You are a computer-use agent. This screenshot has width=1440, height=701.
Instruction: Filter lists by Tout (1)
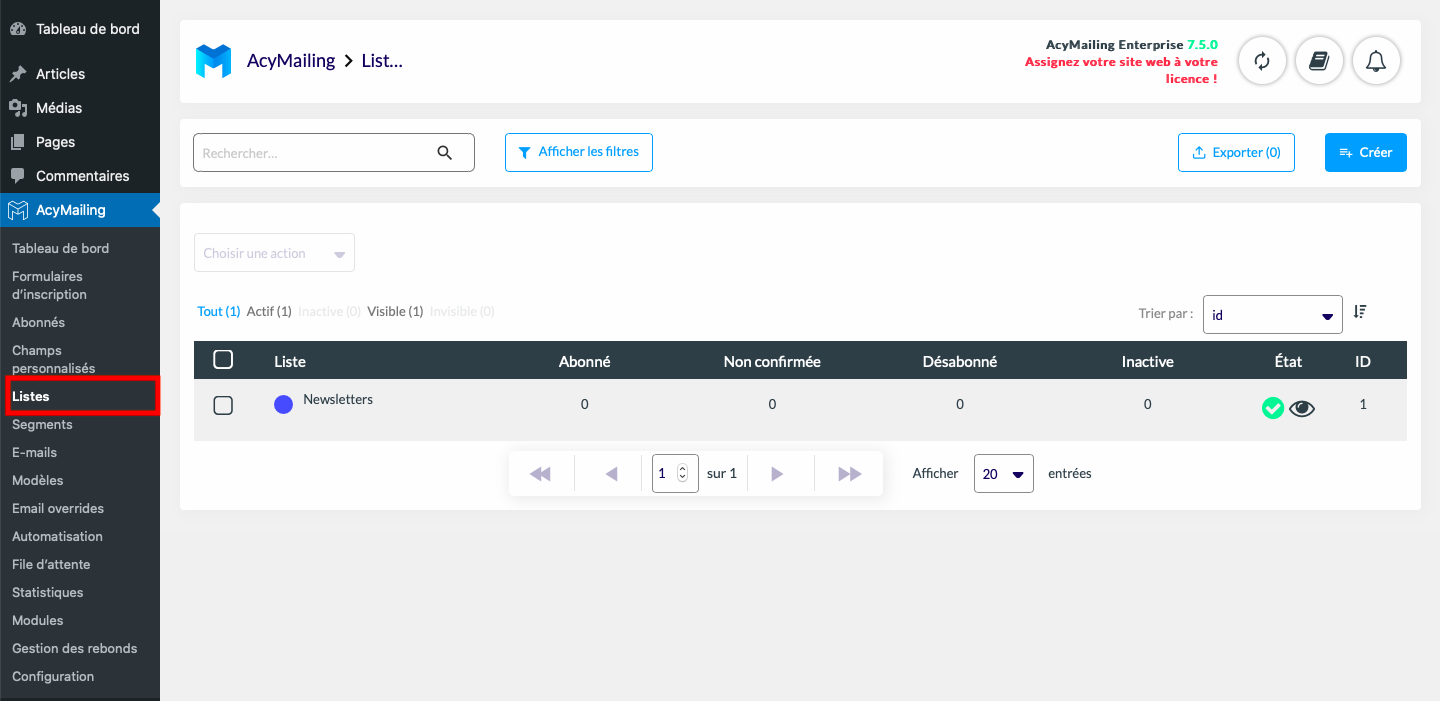point(219,312)
